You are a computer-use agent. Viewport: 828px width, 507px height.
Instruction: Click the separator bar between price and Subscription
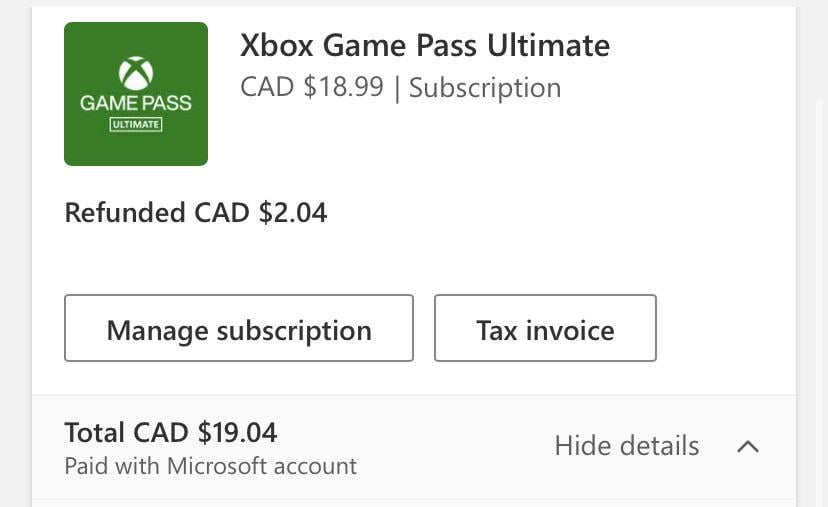coord(397,88)
